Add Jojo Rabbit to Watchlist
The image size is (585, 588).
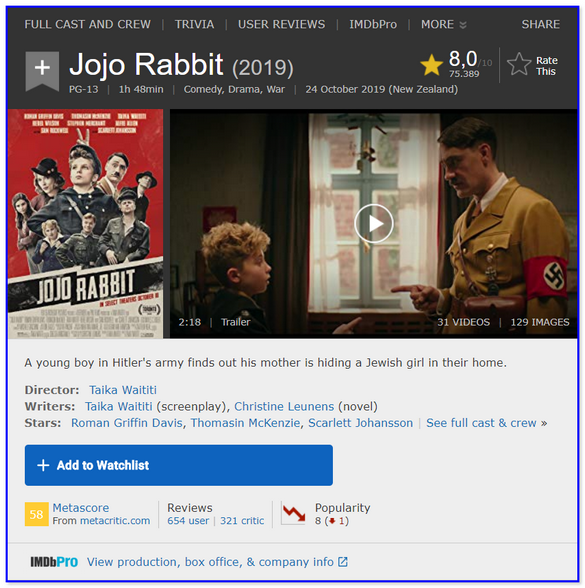click(x=178, y=465)
